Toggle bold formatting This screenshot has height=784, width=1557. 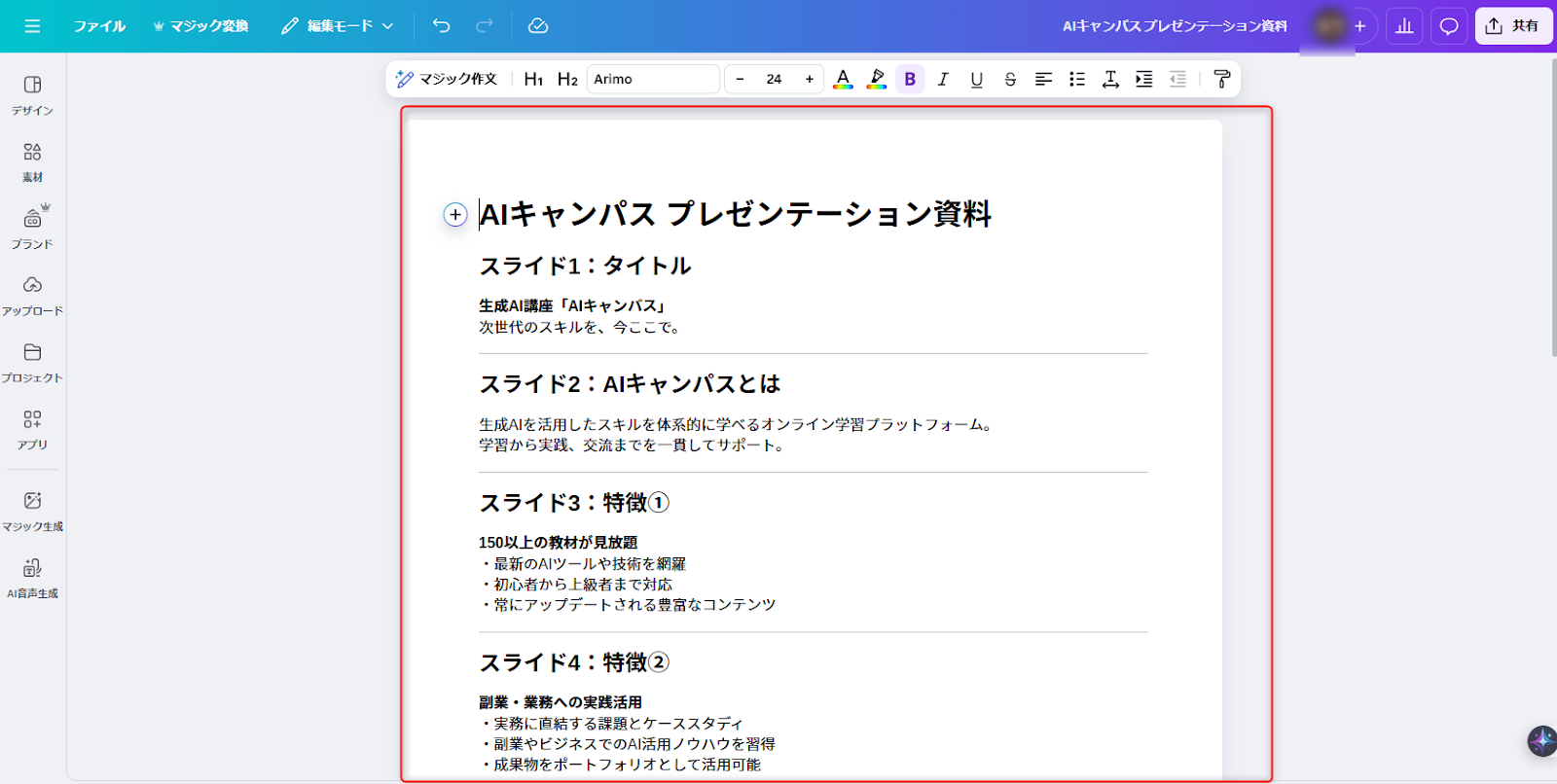(910, 79)
